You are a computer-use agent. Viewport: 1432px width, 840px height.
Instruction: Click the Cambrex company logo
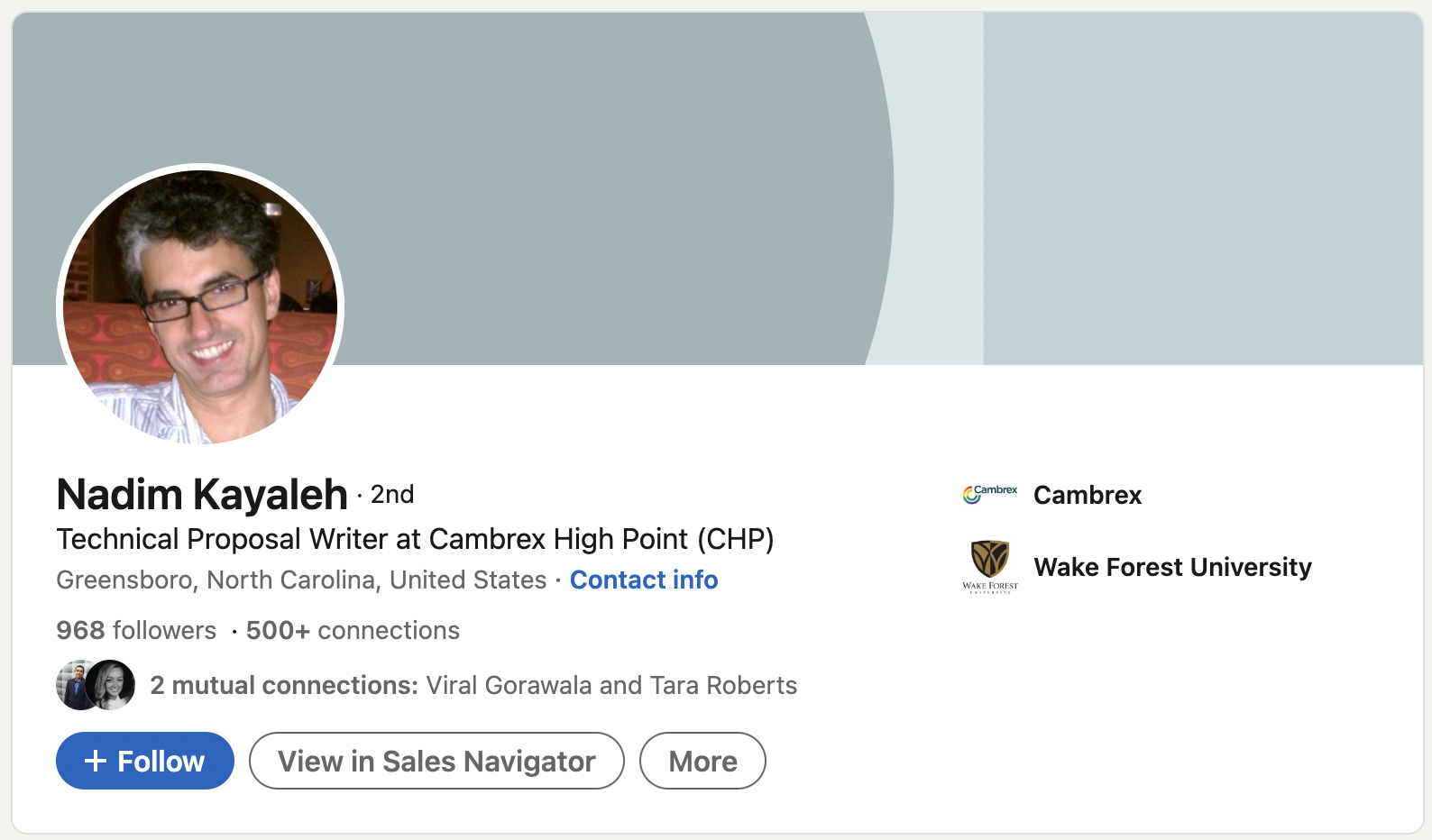click(x=989, y=493)
